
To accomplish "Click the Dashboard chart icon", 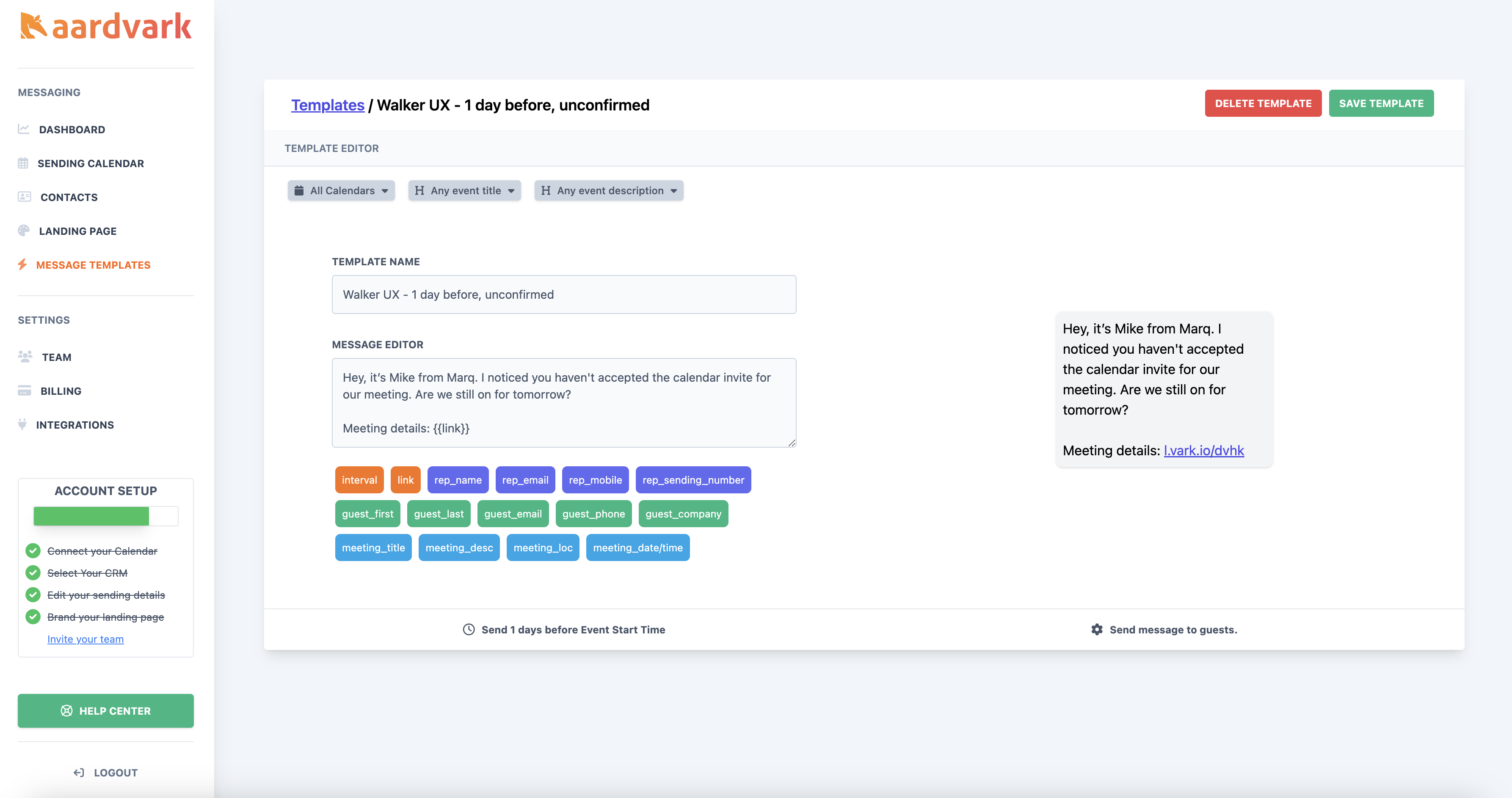I will [23, 129].
